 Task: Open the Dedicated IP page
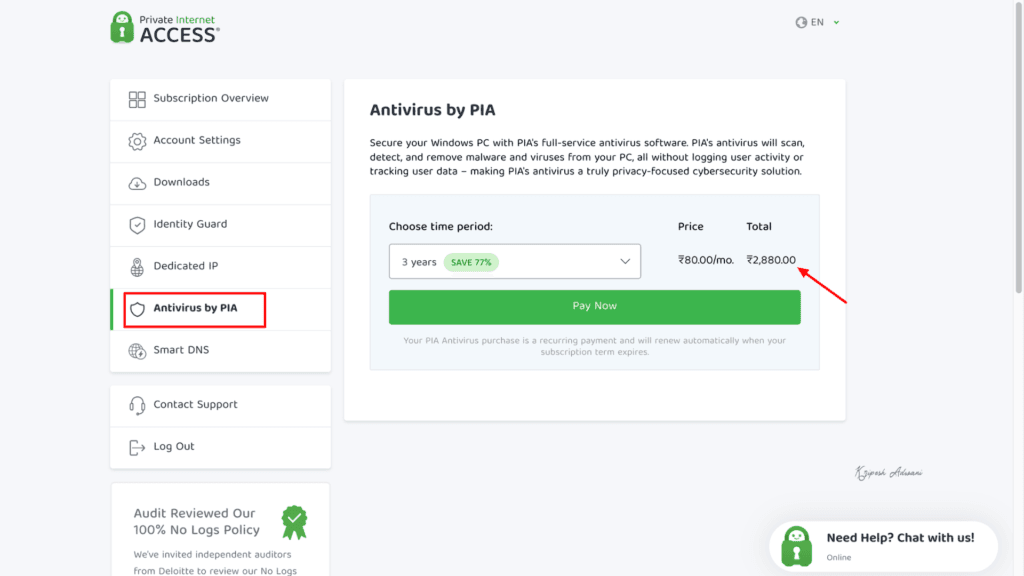pos(221,266)
